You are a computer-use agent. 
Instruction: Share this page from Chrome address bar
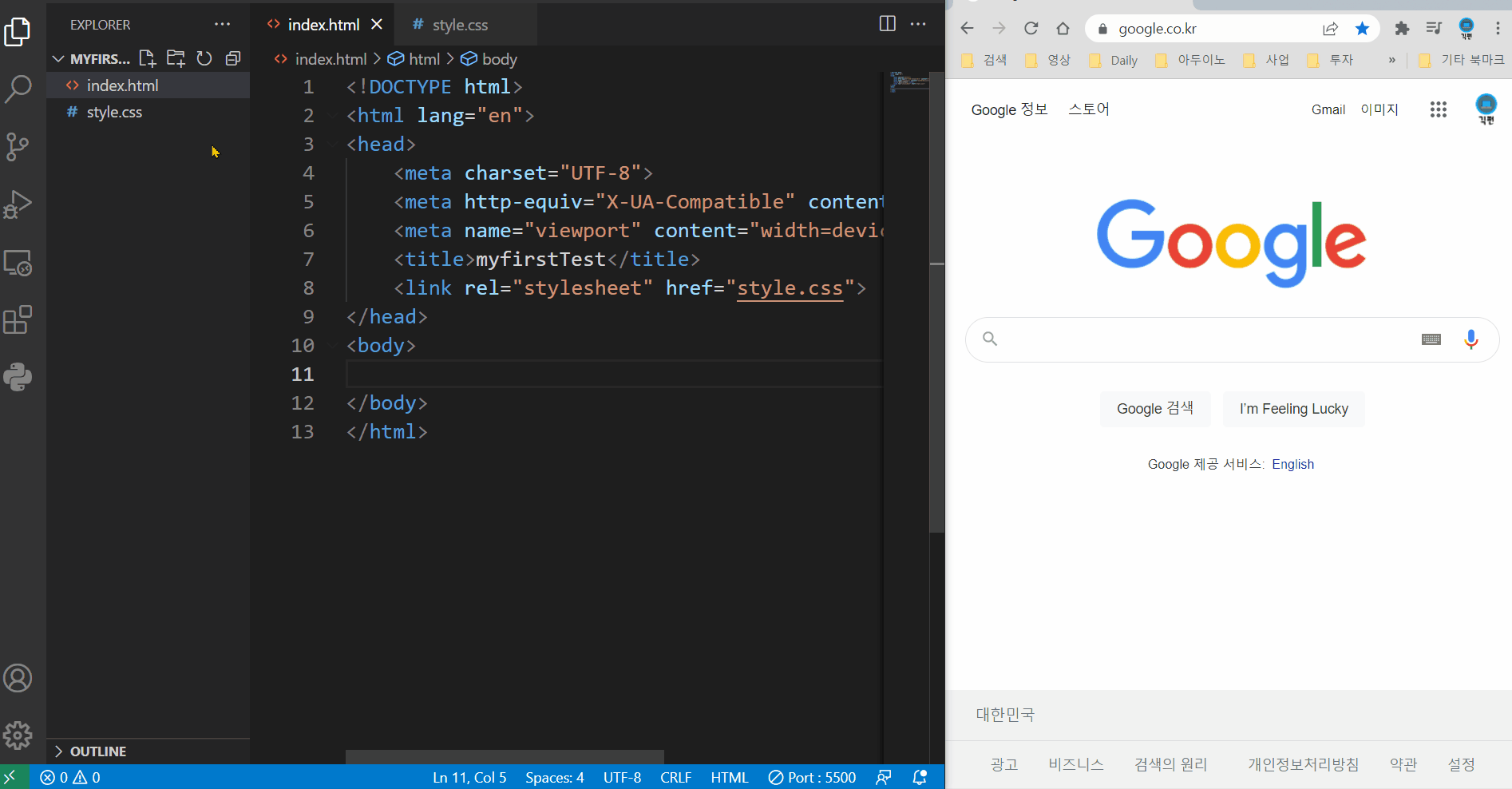[x=1330, y=29]
